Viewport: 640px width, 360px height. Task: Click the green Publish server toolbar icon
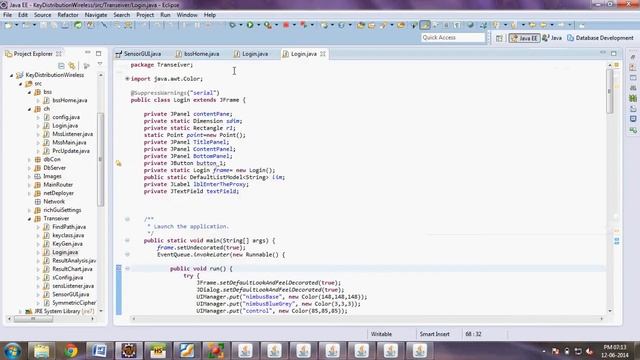coord(78,25)
